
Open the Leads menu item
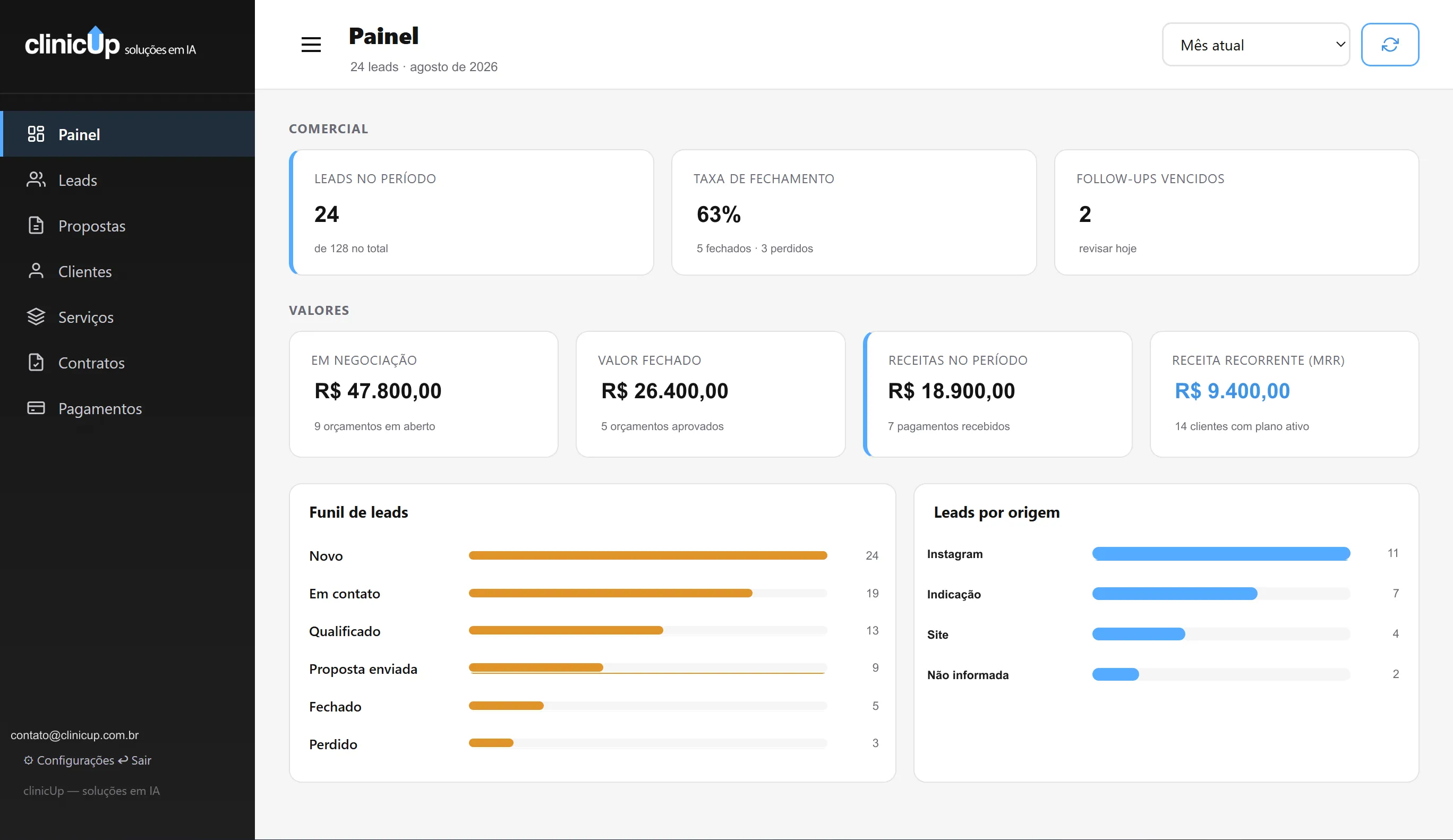[127, 180]
